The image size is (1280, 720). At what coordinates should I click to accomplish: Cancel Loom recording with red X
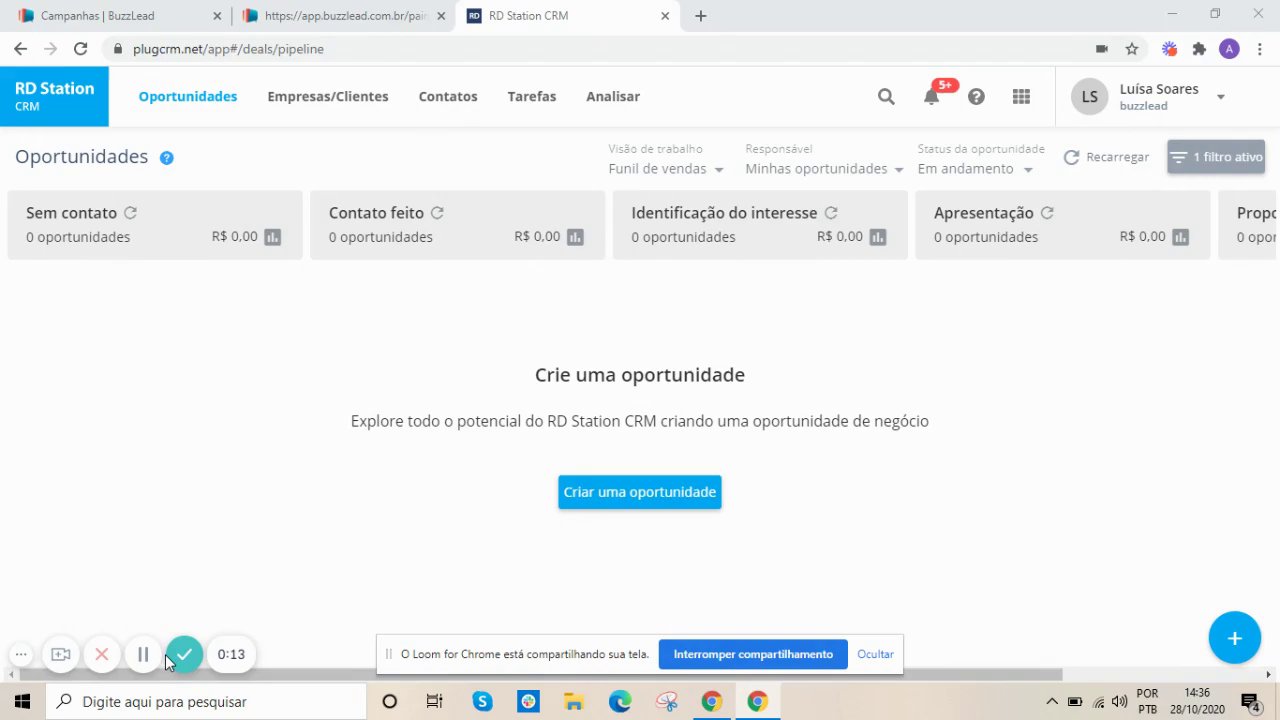point(101,654)
